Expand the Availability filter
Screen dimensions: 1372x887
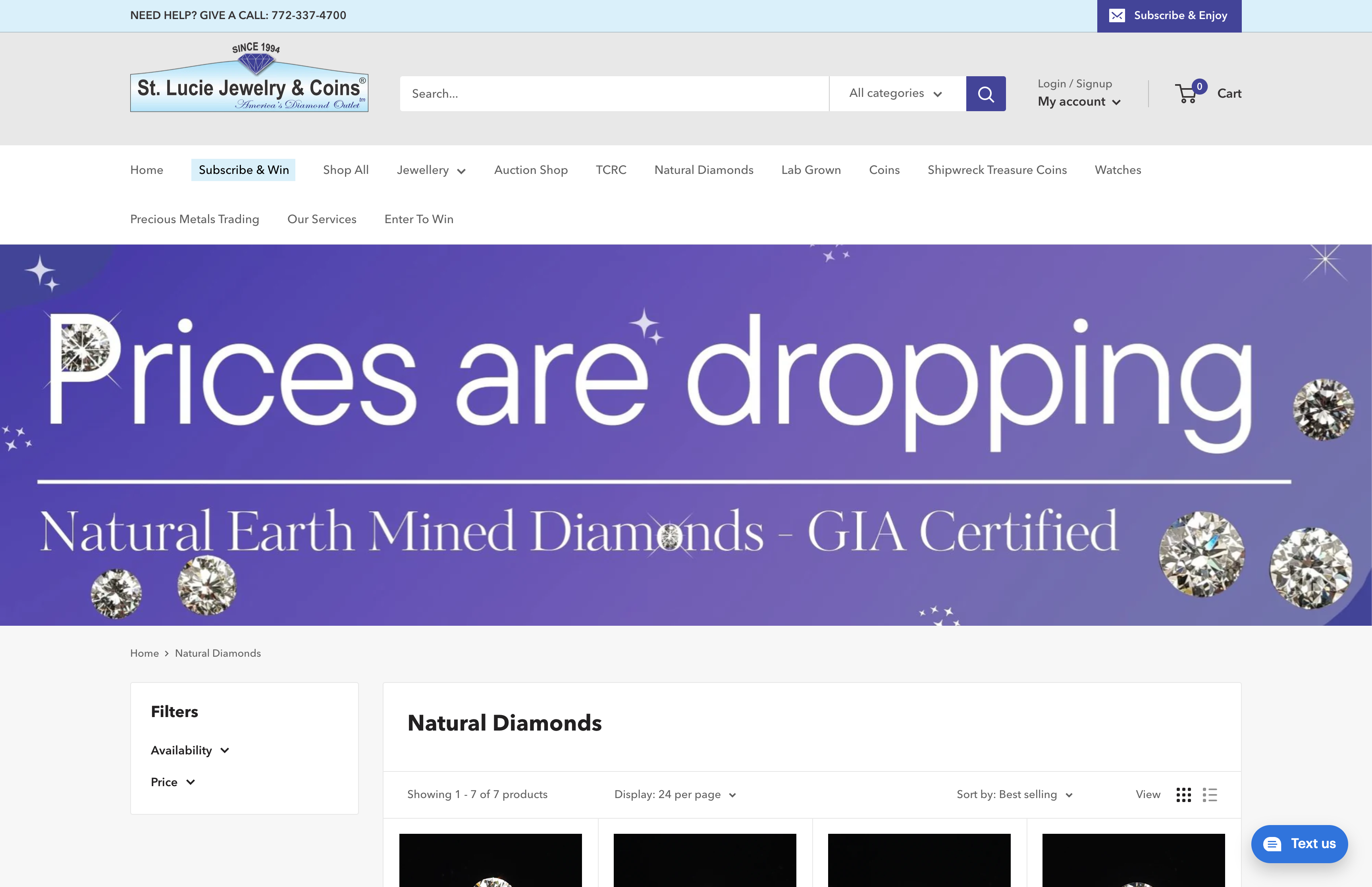click(190, 750)
